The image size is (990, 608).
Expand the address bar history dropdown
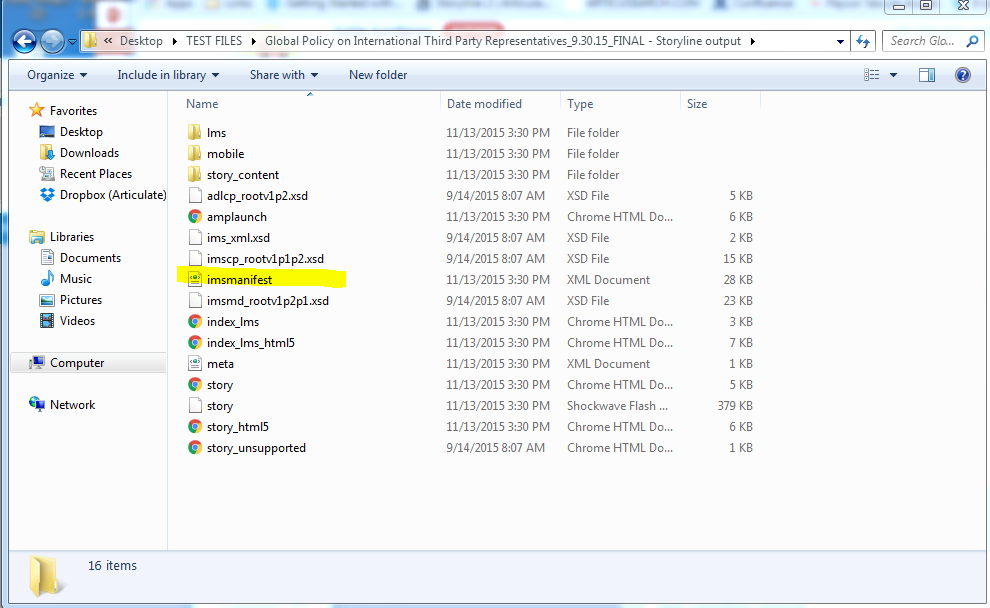pos(840,41)
